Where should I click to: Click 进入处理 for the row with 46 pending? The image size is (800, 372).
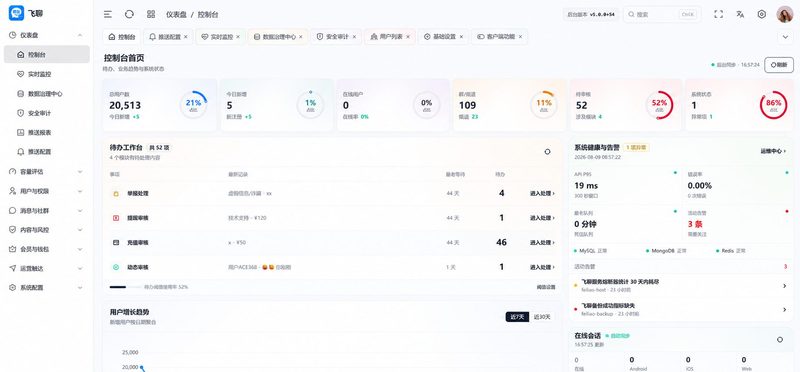(542, 242)
